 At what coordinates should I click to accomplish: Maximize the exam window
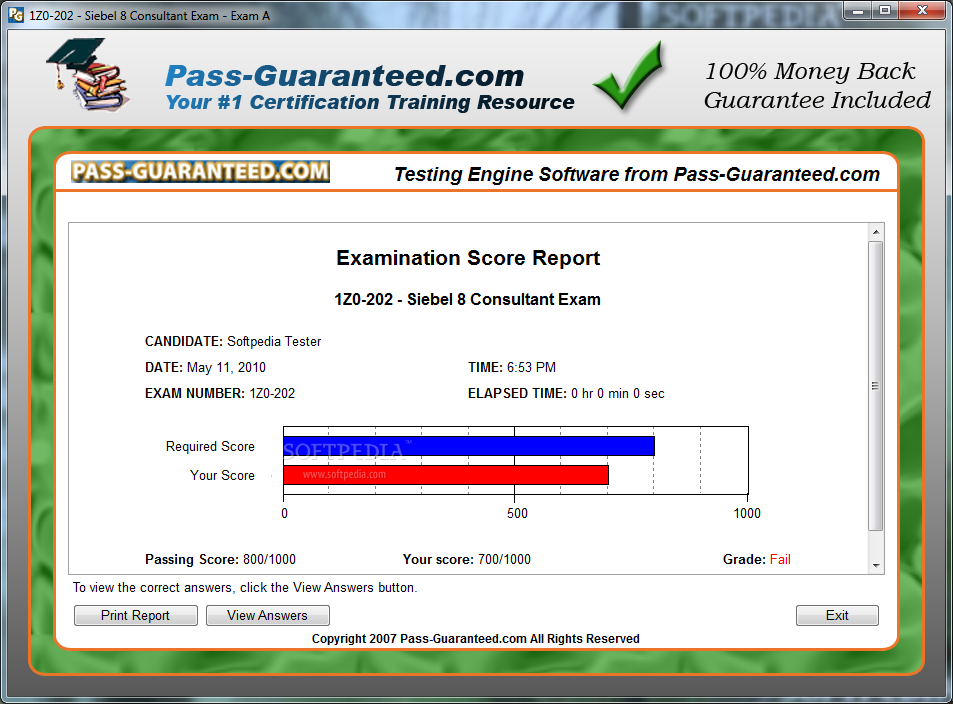pos(885,10)
